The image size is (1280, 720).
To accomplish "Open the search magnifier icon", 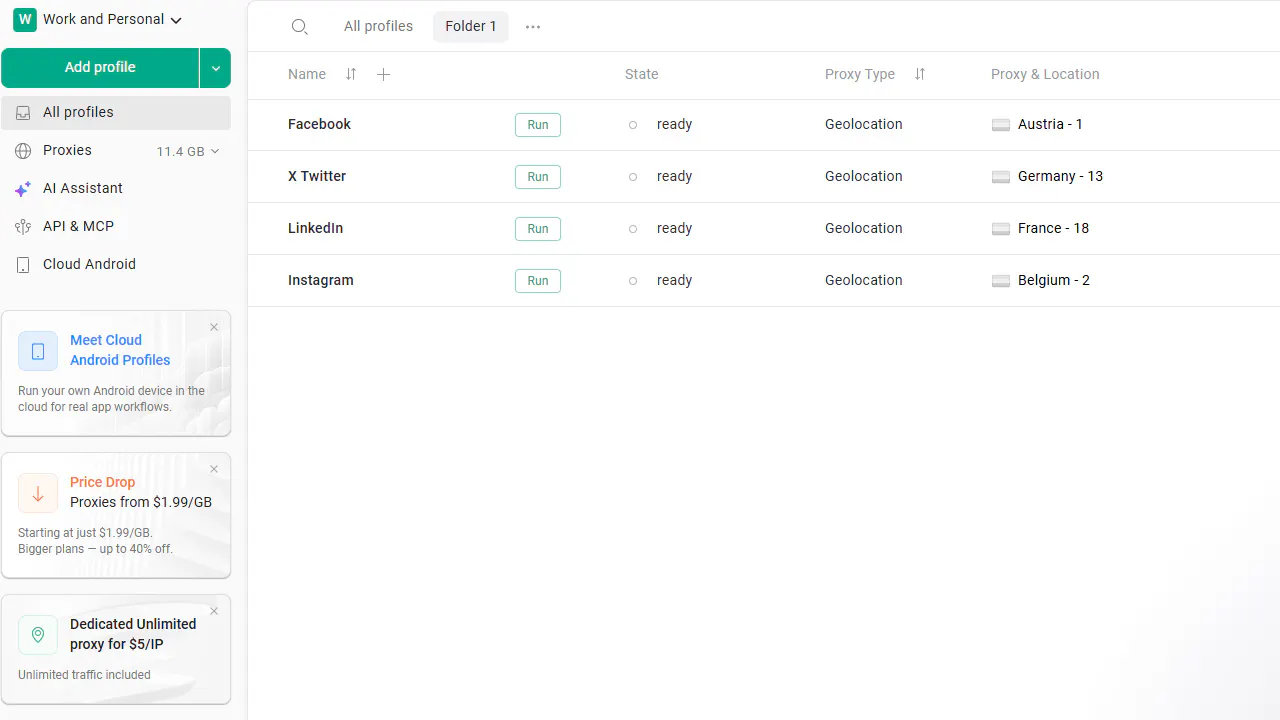I will pyautogui.click(x=299, y=27).
